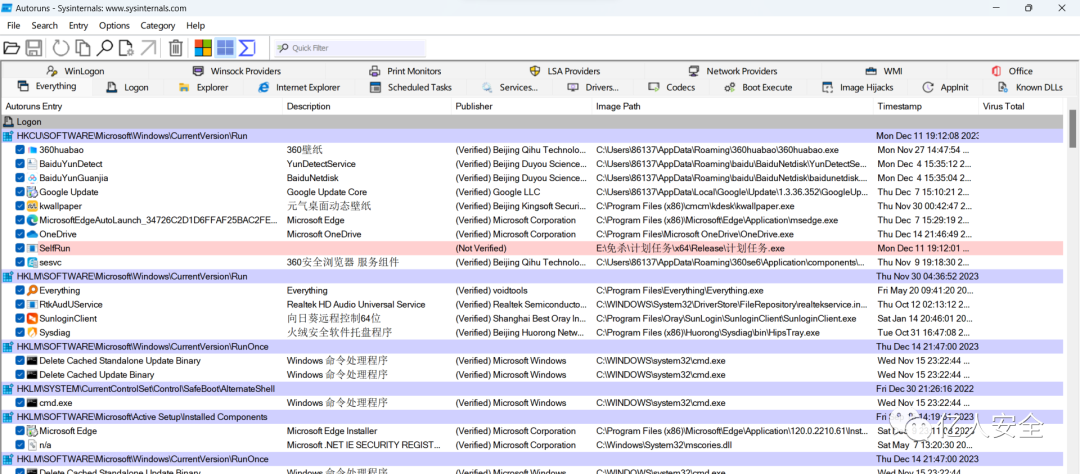Viewport: 1080px width, 474px height.
Task: Switch to the WMI tab
Action: pos(884,71)
